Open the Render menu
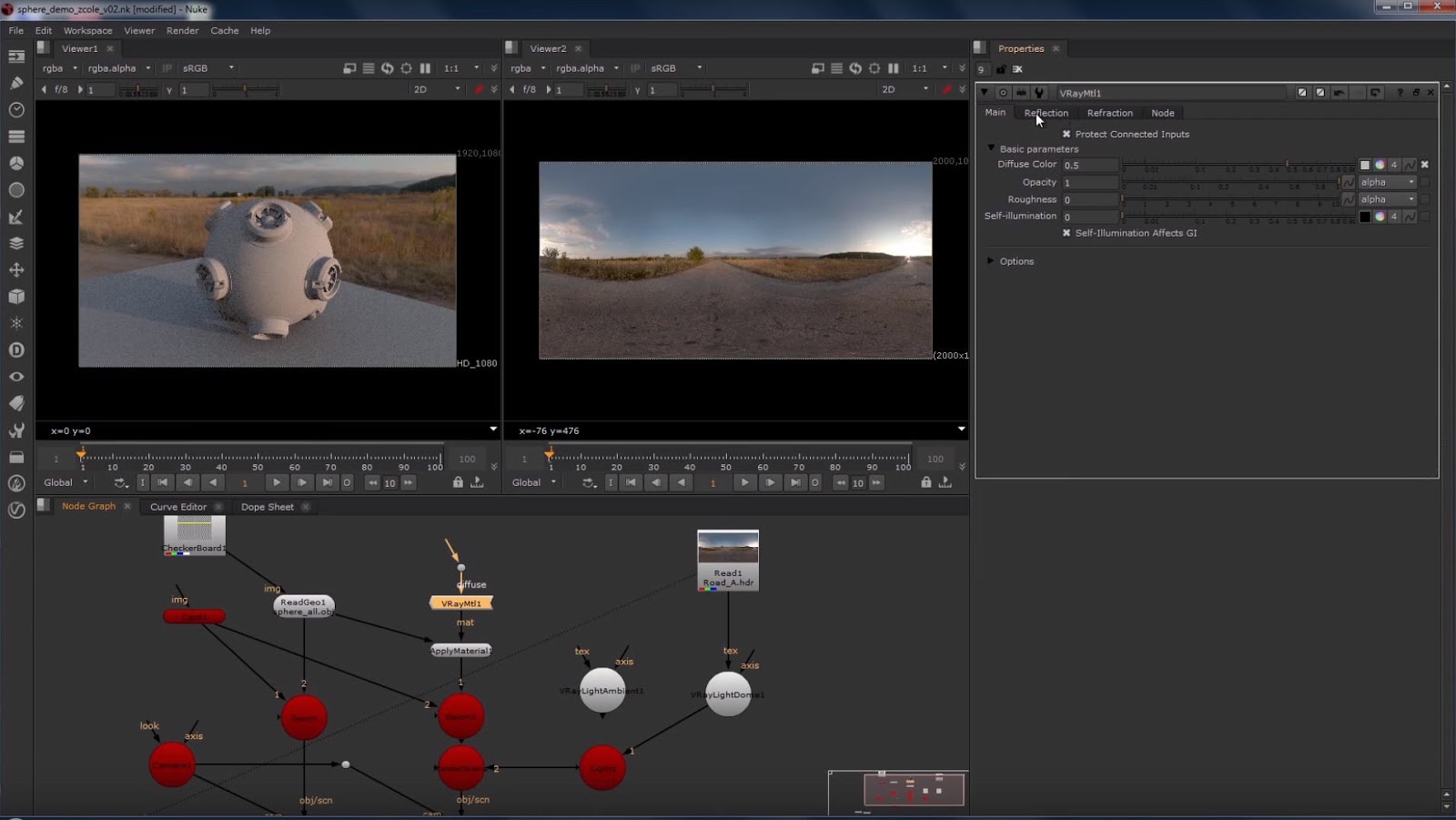Image resolution: width=1456 pixels, height=820 pixels. point(182,30)
